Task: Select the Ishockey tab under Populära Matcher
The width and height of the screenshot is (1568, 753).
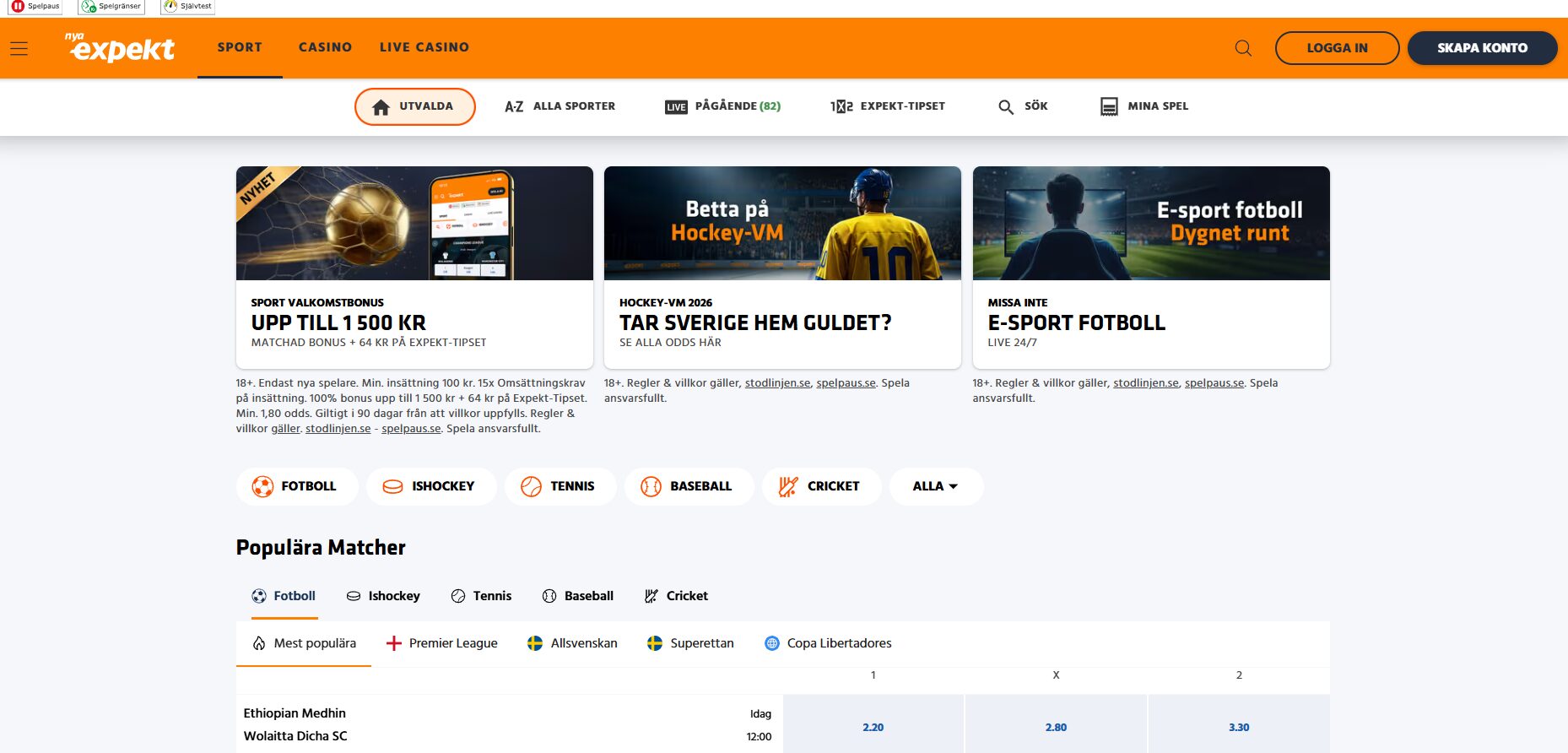Action: click(383, 596)
